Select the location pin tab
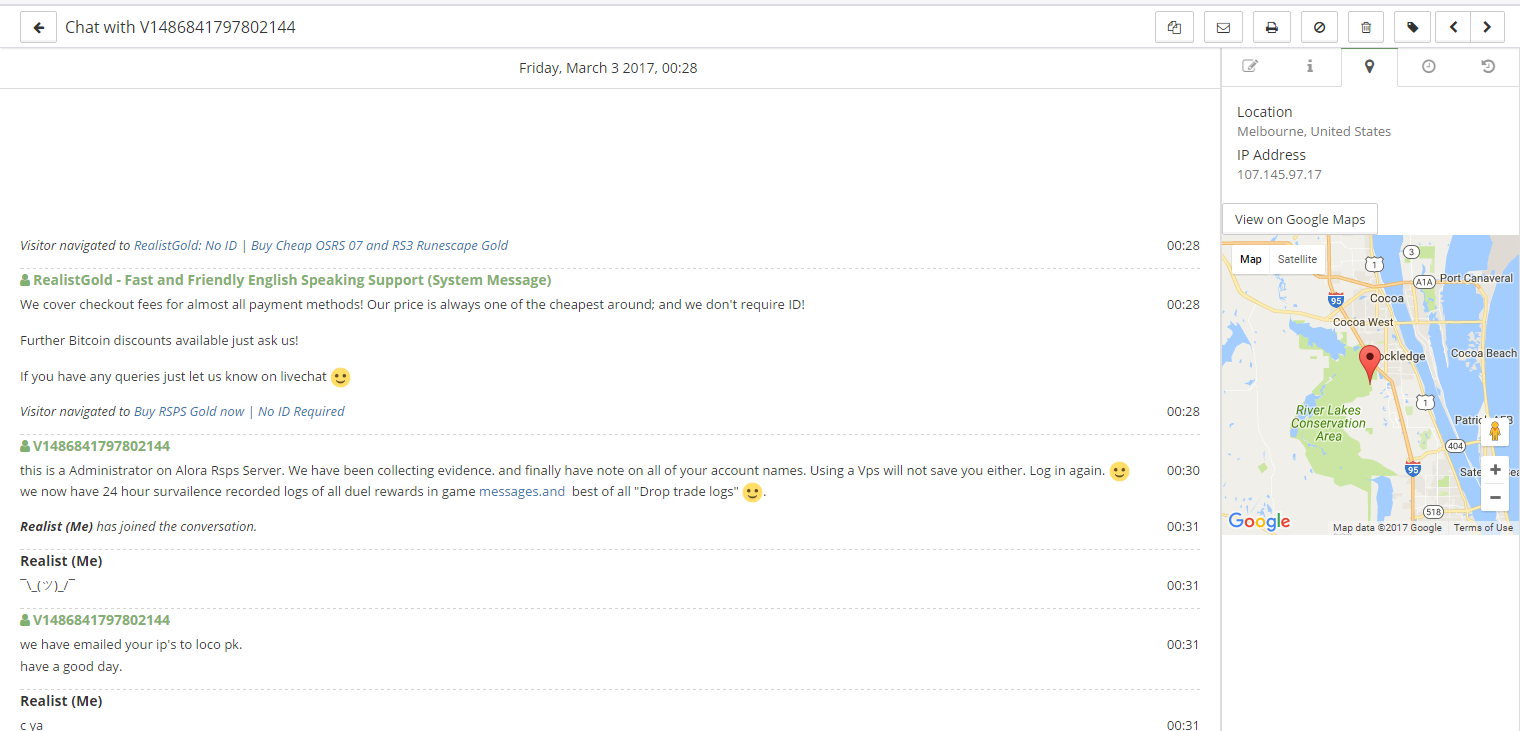Viewport: 1520px width, 731px height. (x=1369, y=66)
